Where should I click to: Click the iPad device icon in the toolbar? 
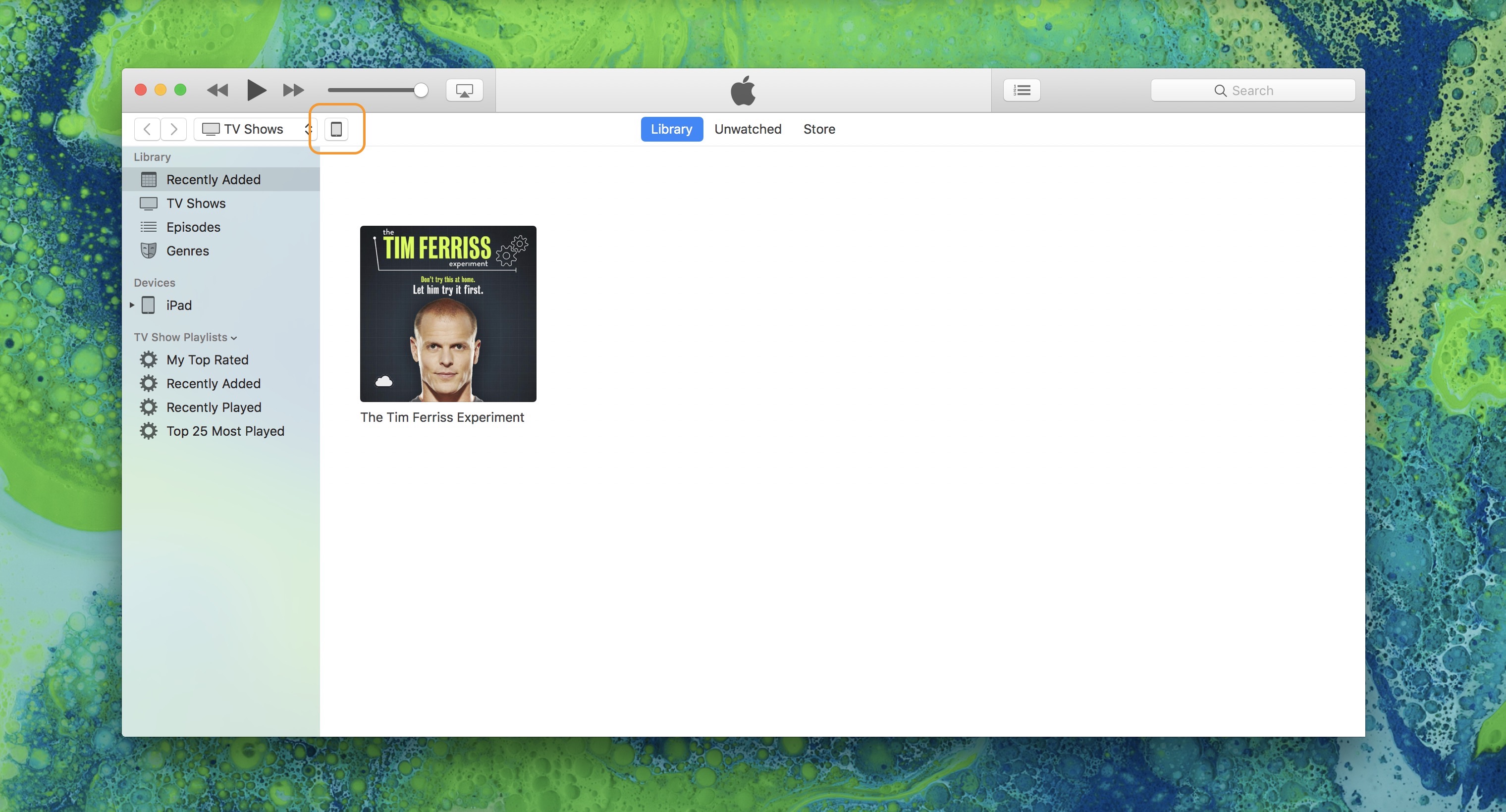[x=337, y=129]
